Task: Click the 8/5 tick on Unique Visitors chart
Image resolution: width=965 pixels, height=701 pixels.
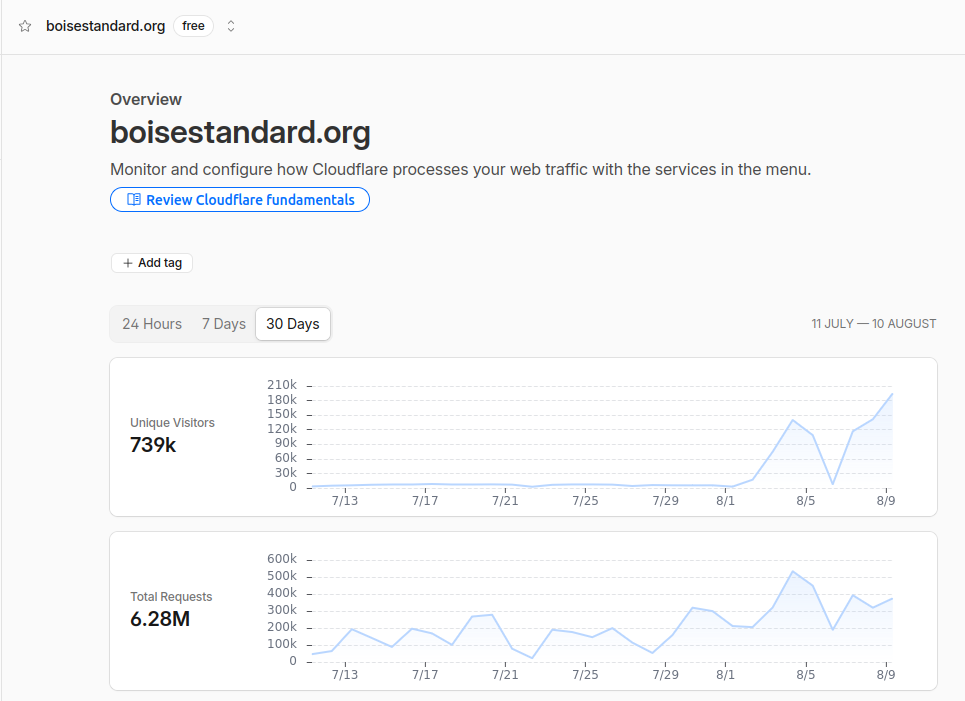Action: click(806, 500)
